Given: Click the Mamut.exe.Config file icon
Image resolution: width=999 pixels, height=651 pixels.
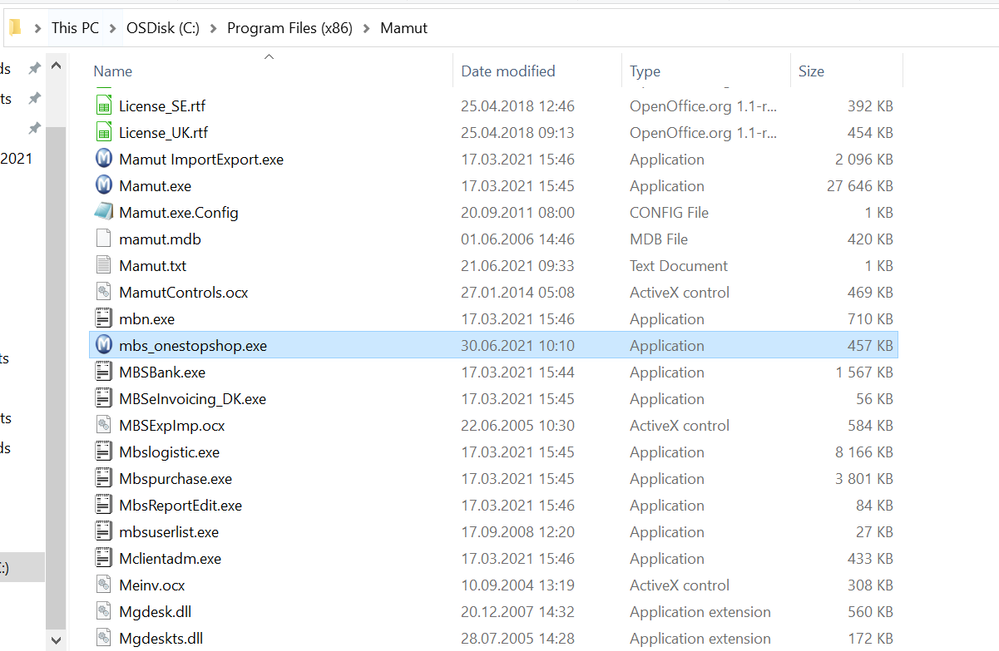Looking at the screenshot, I should pyautogui.click(x=104, y=212).
